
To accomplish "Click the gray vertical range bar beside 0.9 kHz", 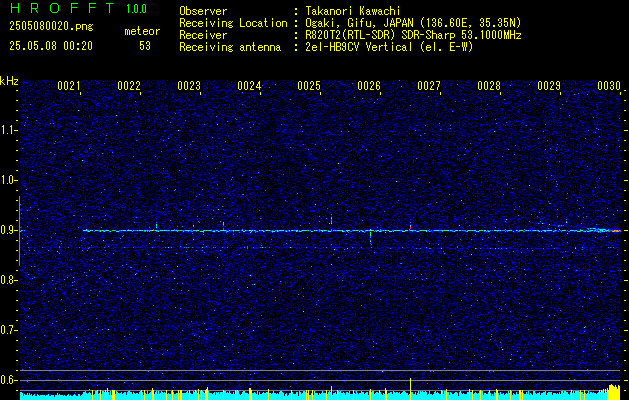I will 19,231.
